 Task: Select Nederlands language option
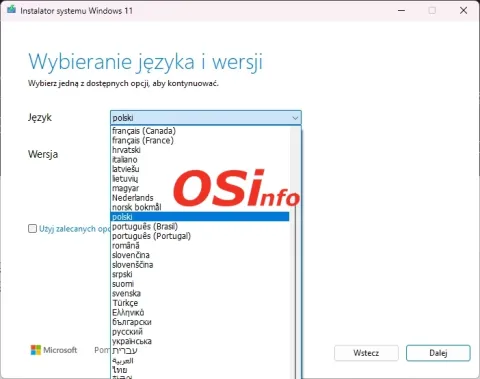click(200, 198)
